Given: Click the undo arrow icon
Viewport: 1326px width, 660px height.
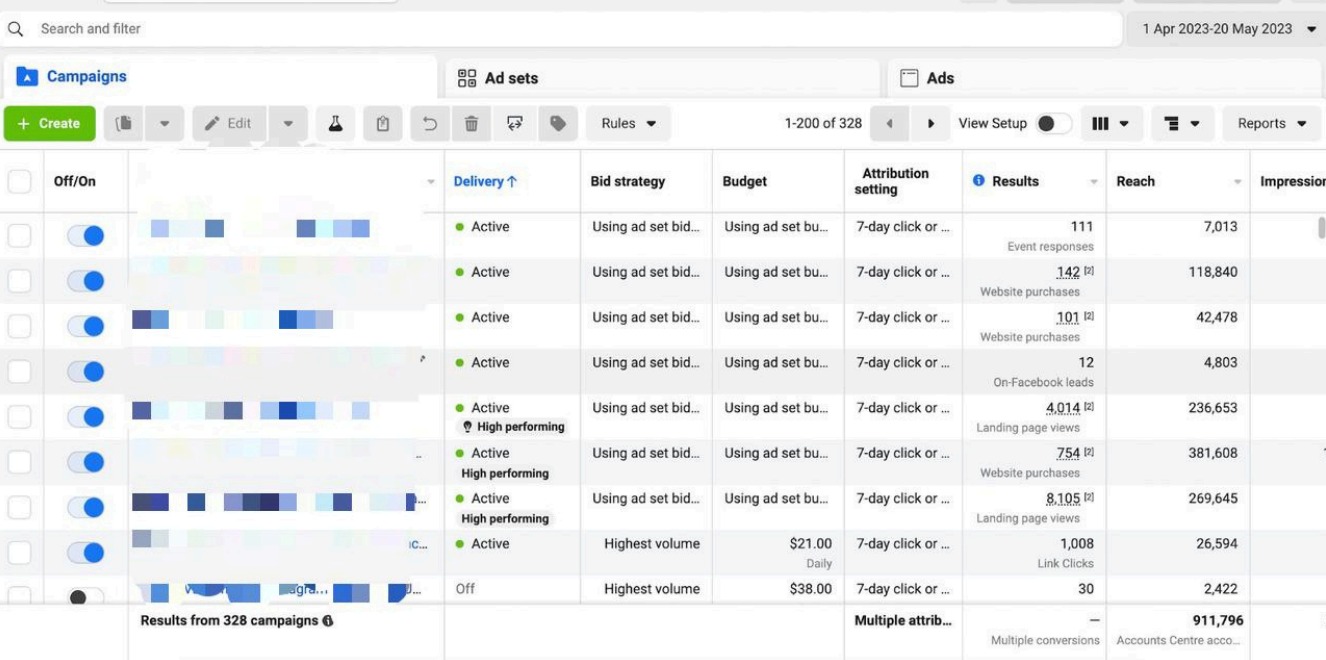Looking at the screenshot, I should coord(430,124).
